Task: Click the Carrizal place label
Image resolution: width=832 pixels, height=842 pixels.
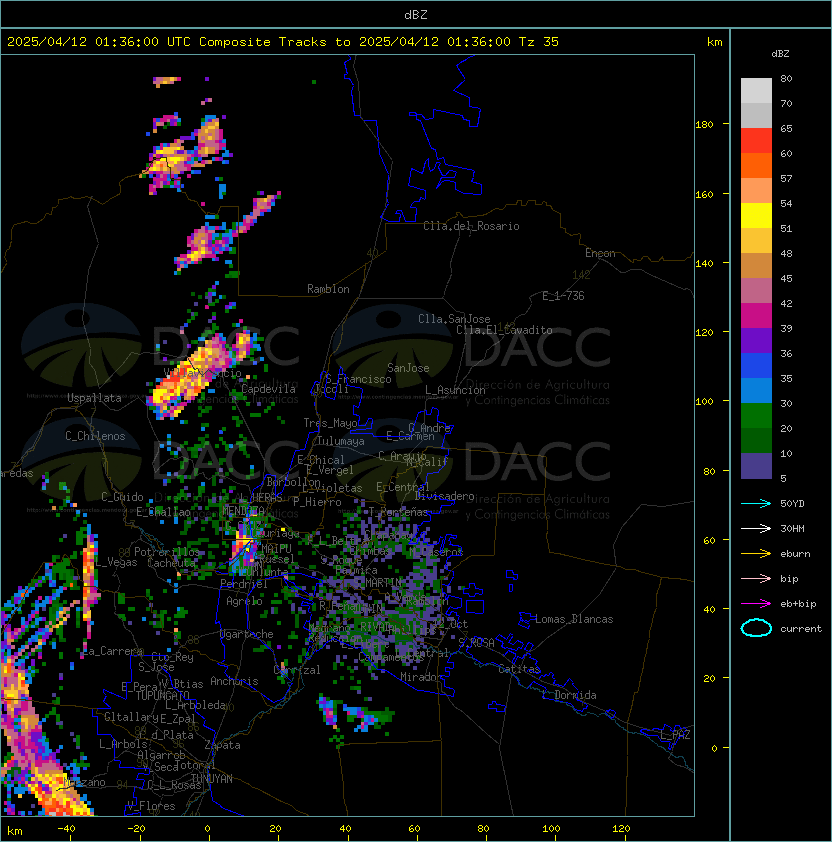Action: click(x=297, y=670)
